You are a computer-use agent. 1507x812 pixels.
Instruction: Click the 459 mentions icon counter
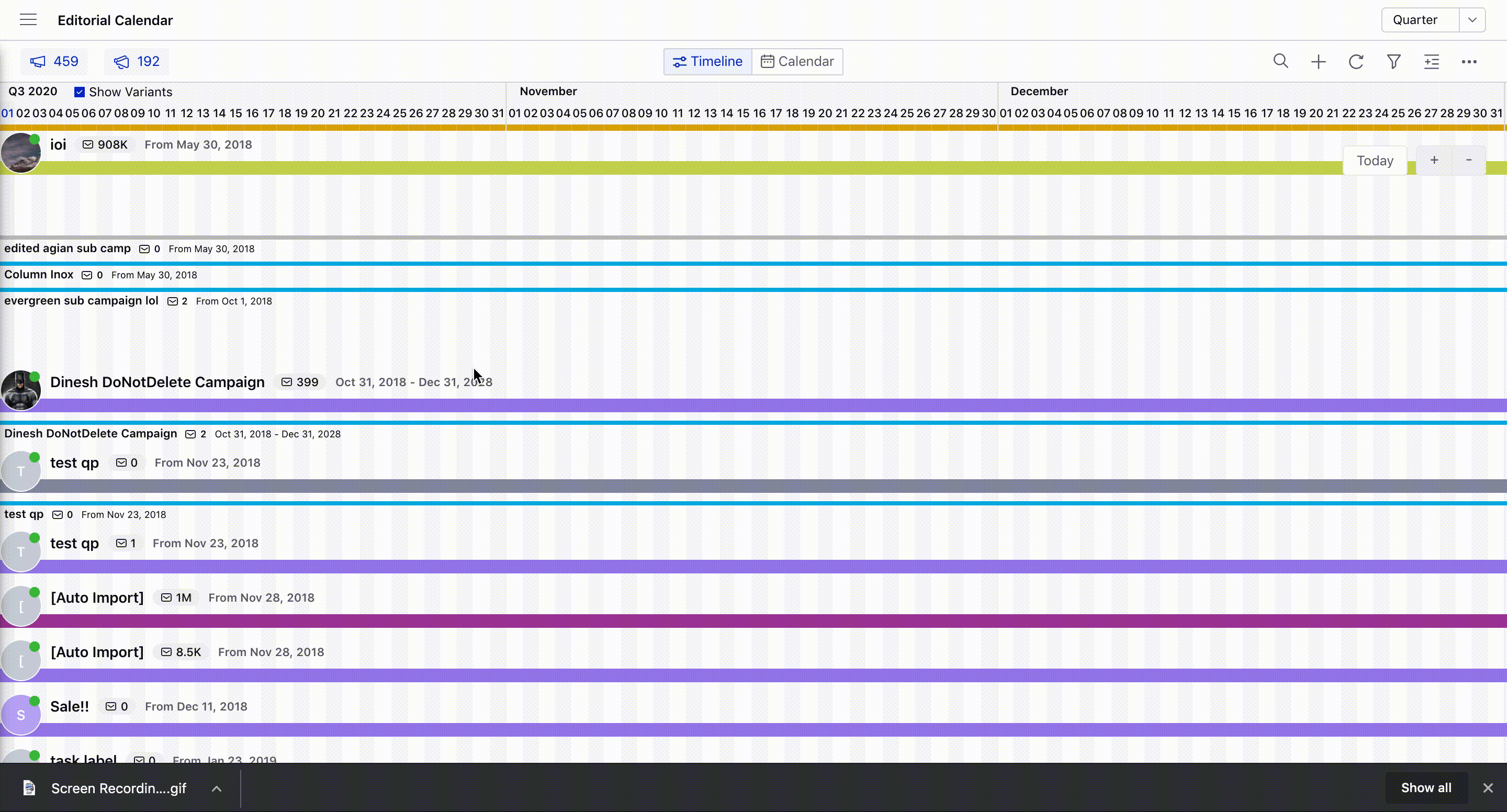pyautogui.click(x=54, y=62)
